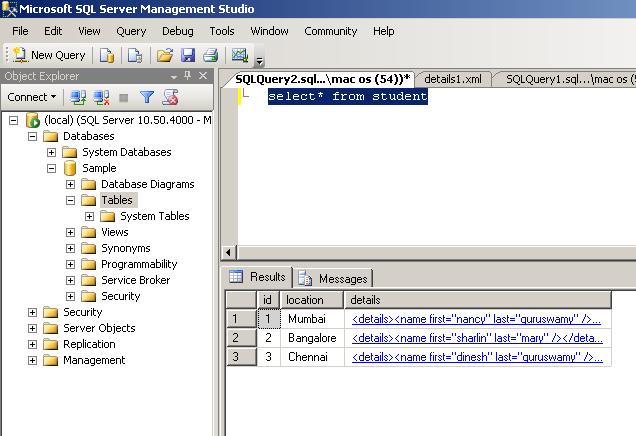The height and width of the screenshot is (436, 636).
Task: Open the Query menu
Action: pos(131,31)
